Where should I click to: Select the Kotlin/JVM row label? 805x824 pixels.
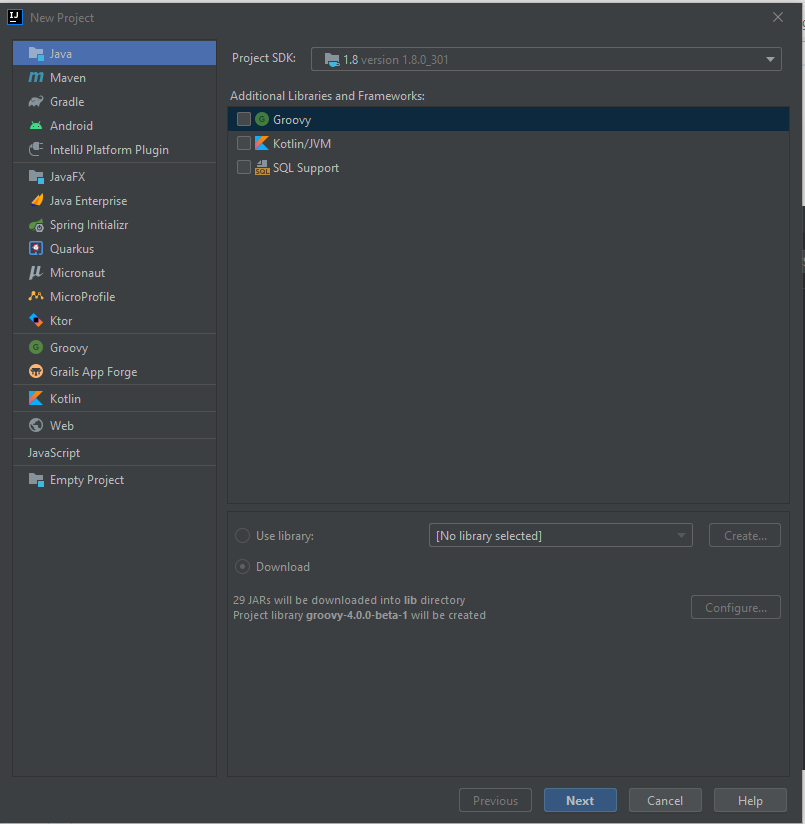pyautogui.click(x=302, y=143)
